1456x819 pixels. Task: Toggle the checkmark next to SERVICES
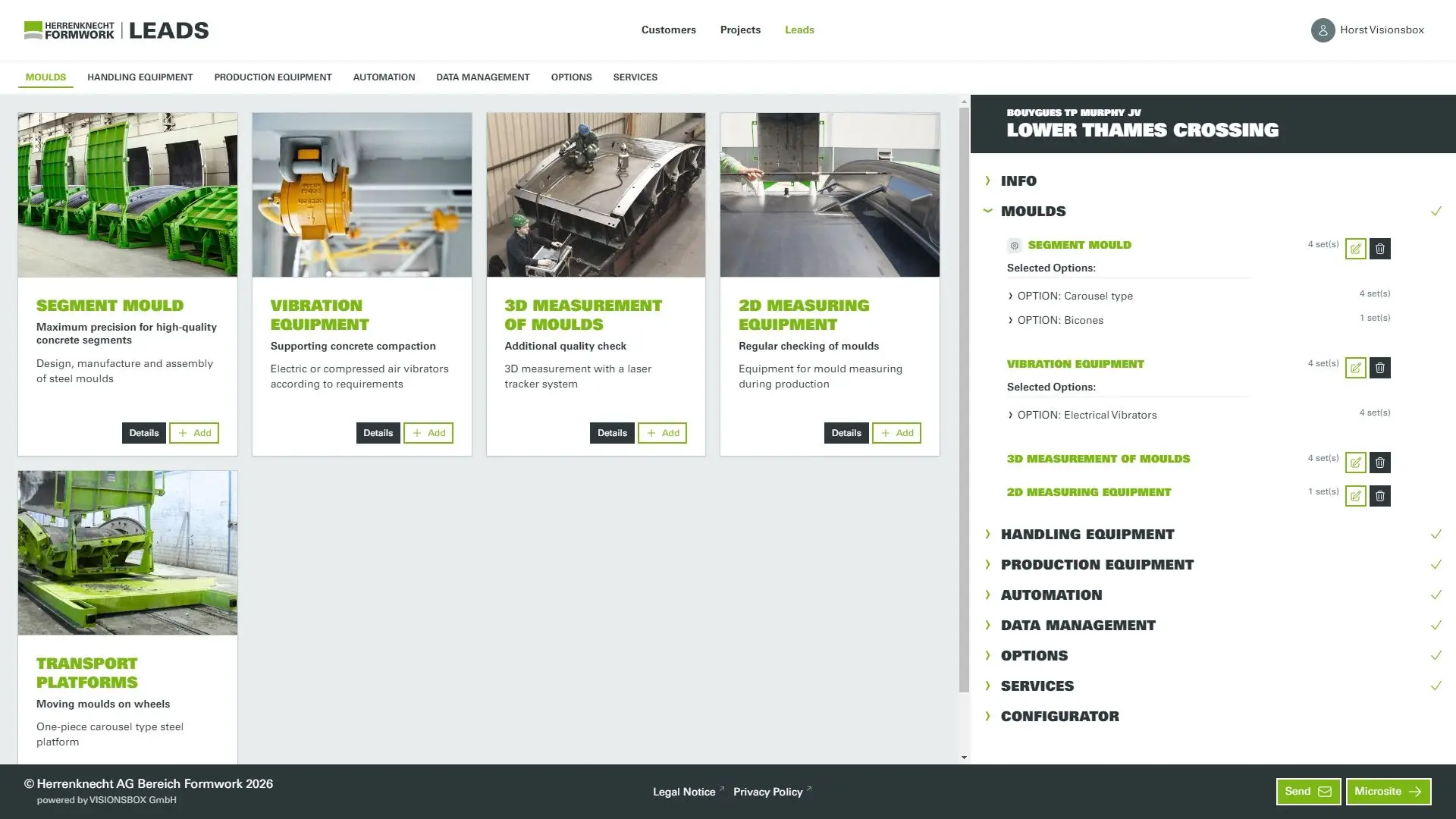[1436, 686]
